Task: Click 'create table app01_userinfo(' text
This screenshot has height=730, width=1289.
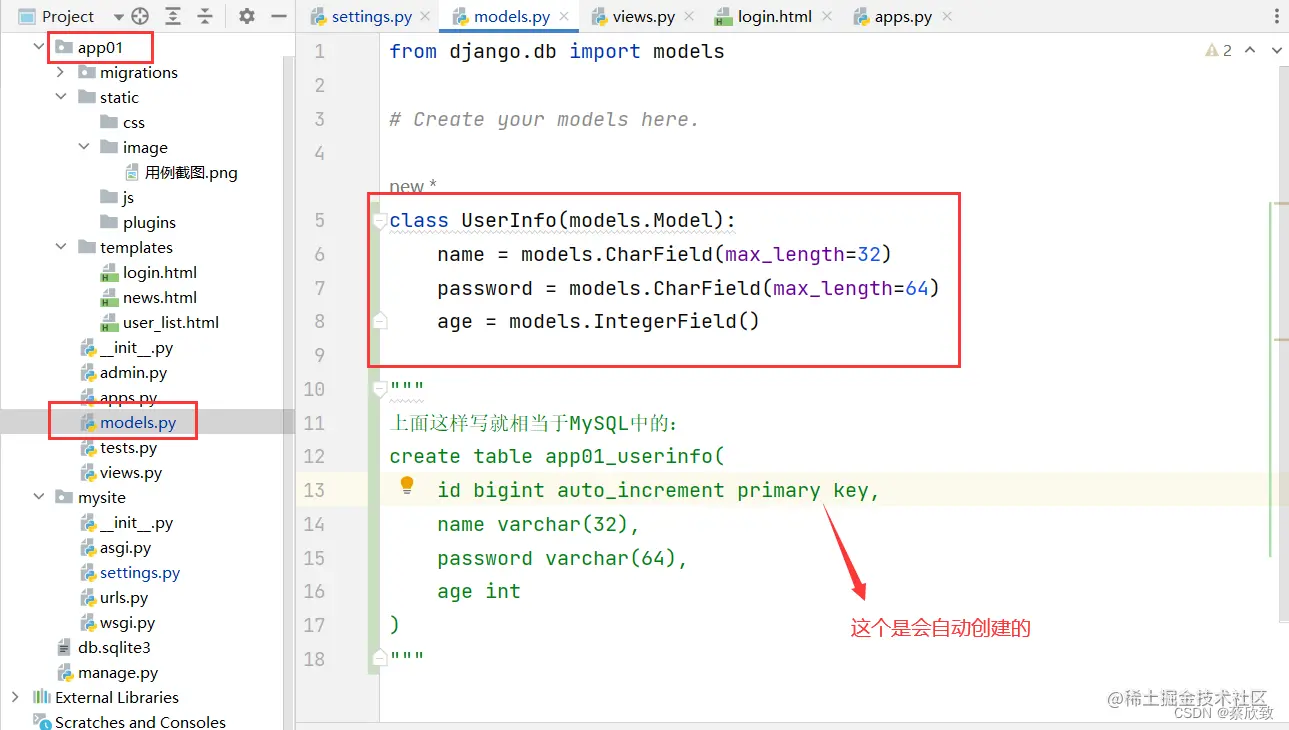Action: (557, 456)
